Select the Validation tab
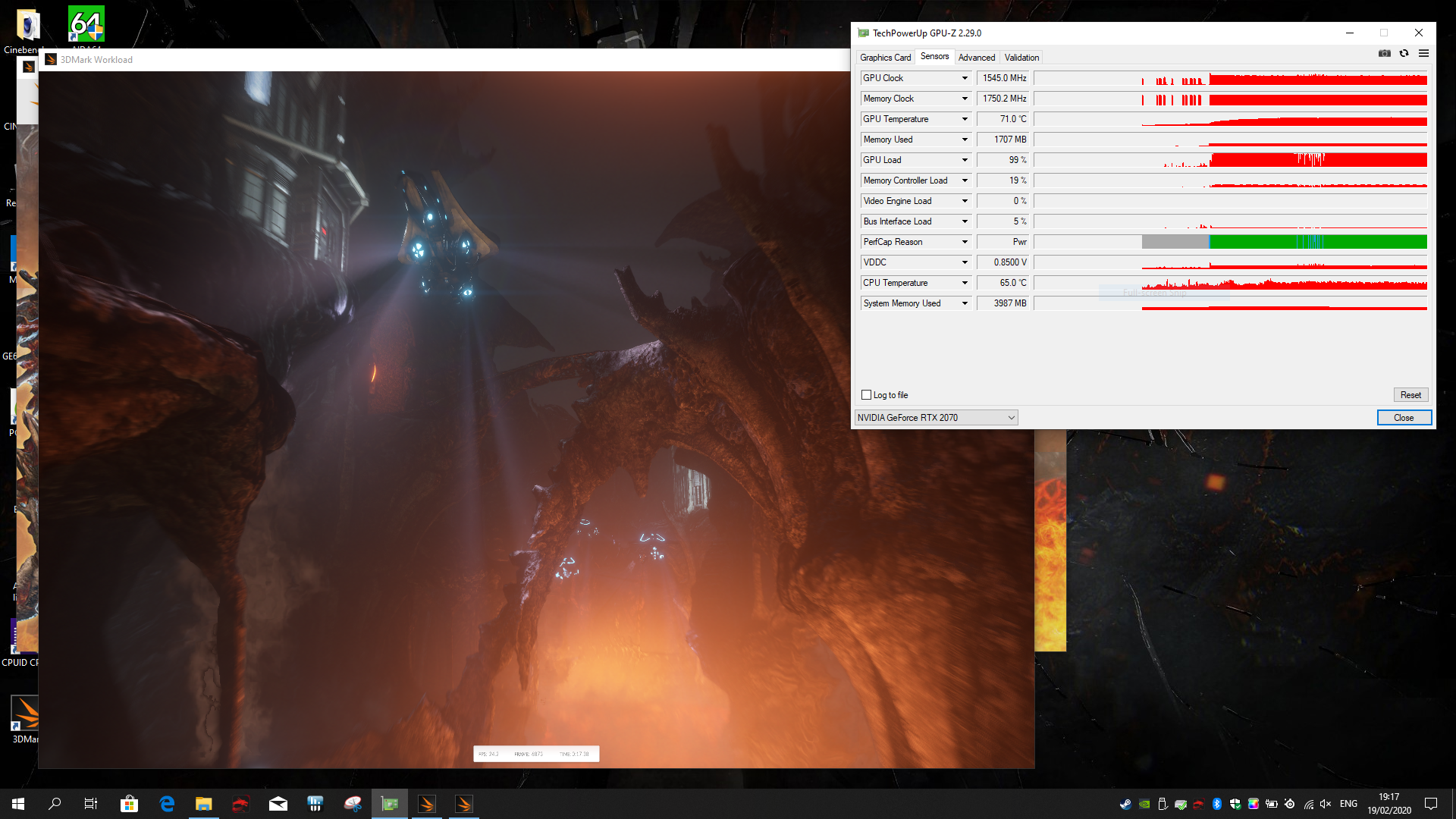The image size is (1456, 819). (1021, 58)
